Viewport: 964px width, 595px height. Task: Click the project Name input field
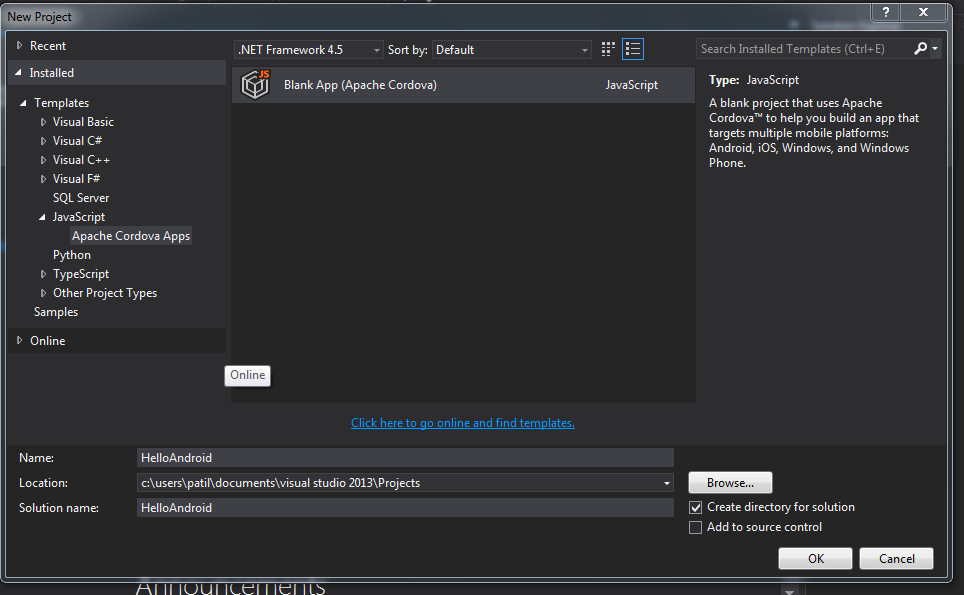coord(405,458)
